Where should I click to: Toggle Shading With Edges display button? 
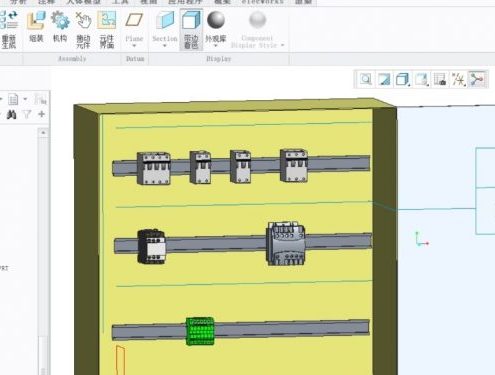coord(191,29)
